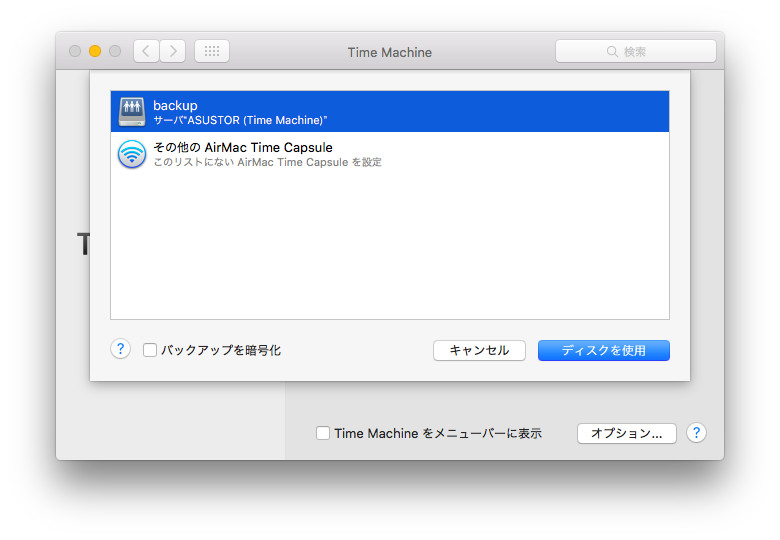This screenshot has width=780, height=540.
Task: Click このリストにない AirMac Time Capsule を設定 text
Action: [267, 162]
